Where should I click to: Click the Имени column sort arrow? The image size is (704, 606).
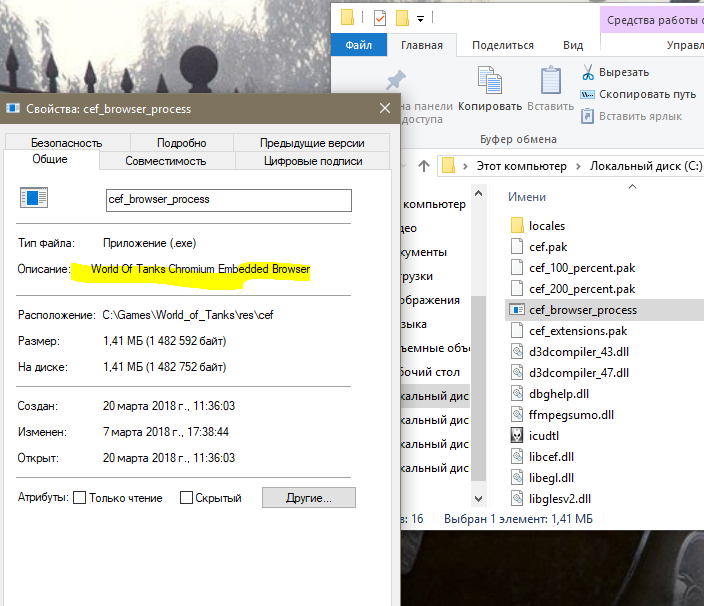tap(633, 186)
